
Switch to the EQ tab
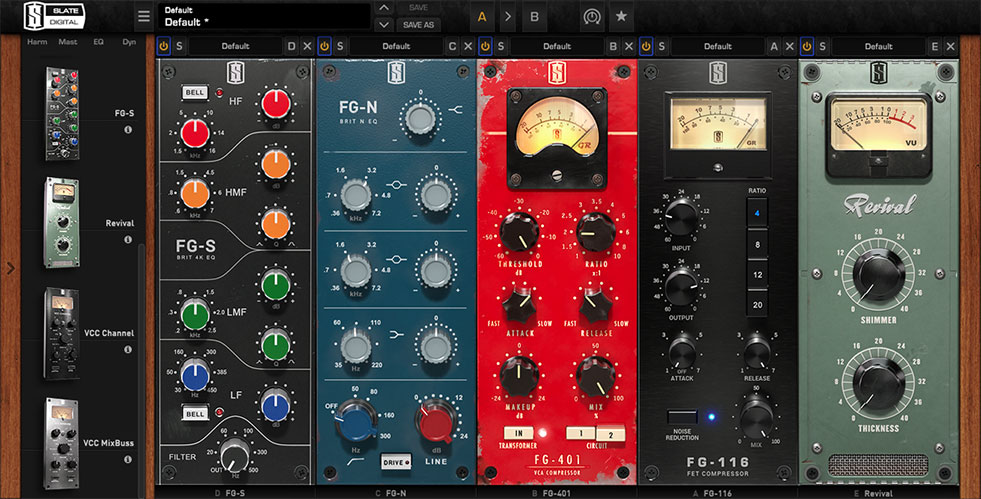98,42
